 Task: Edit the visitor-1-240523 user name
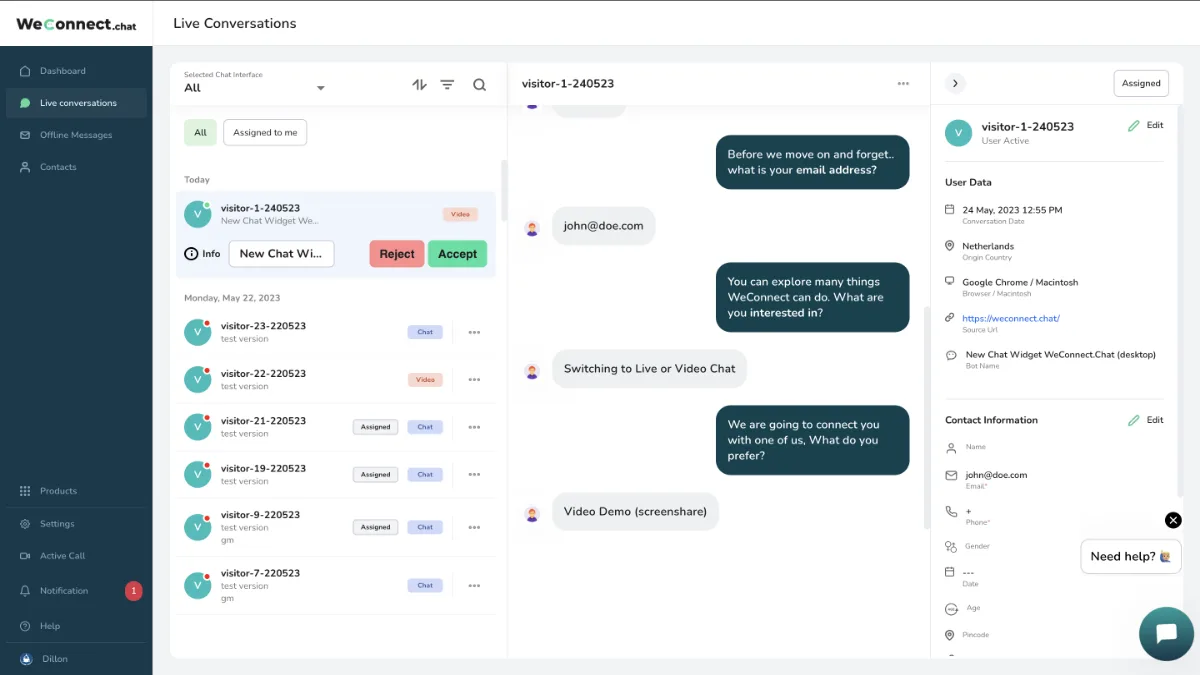point(1146,126)
